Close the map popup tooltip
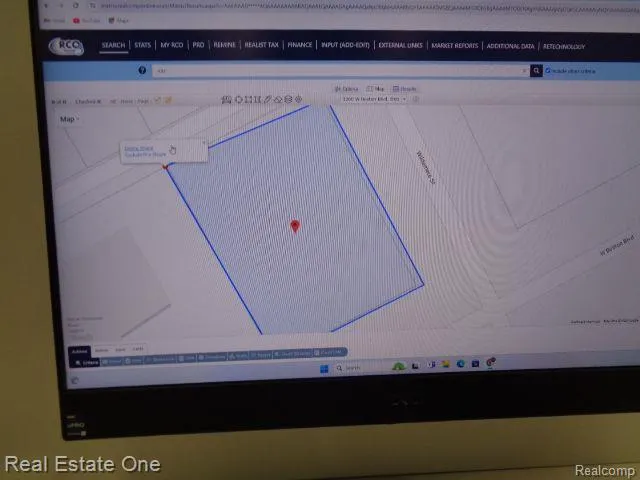 (x=204, y=143)
